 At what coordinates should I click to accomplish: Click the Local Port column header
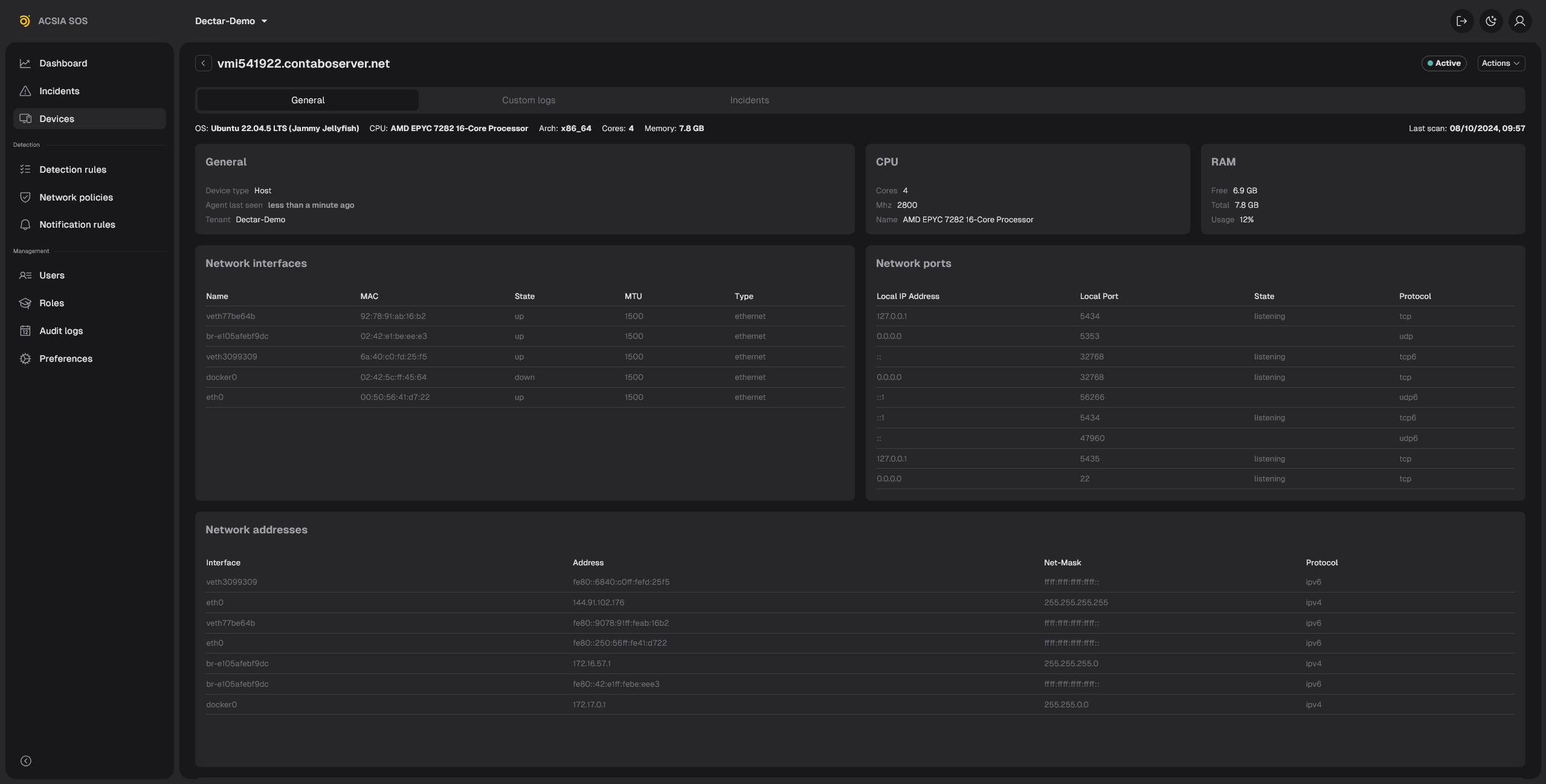click(1099, 297)
